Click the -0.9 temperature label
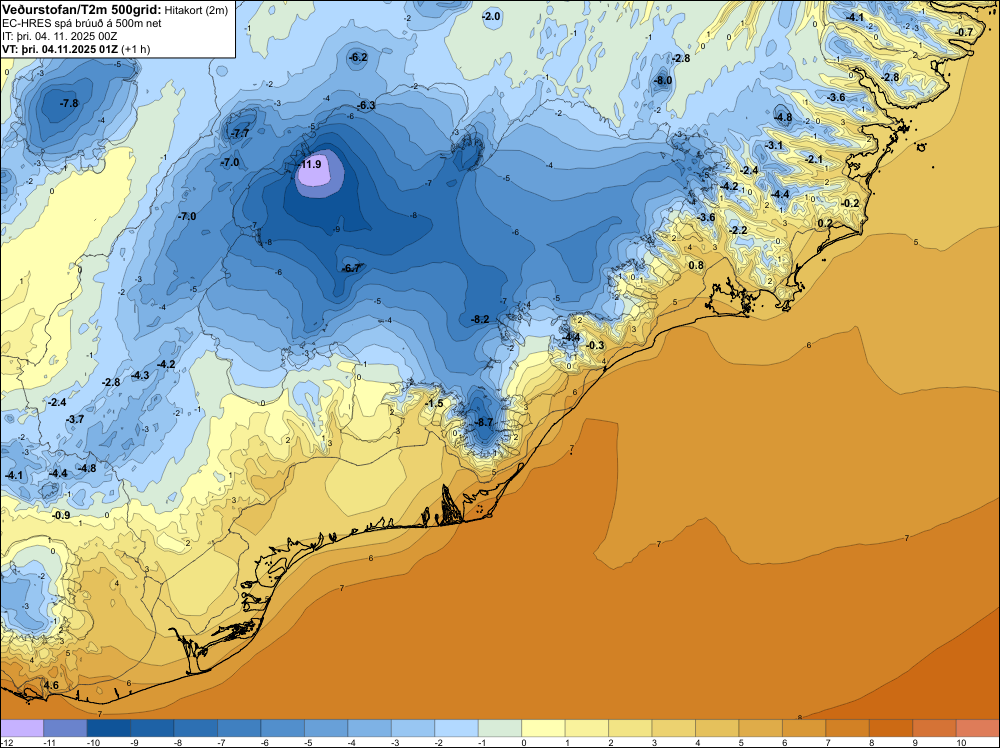 61,515
